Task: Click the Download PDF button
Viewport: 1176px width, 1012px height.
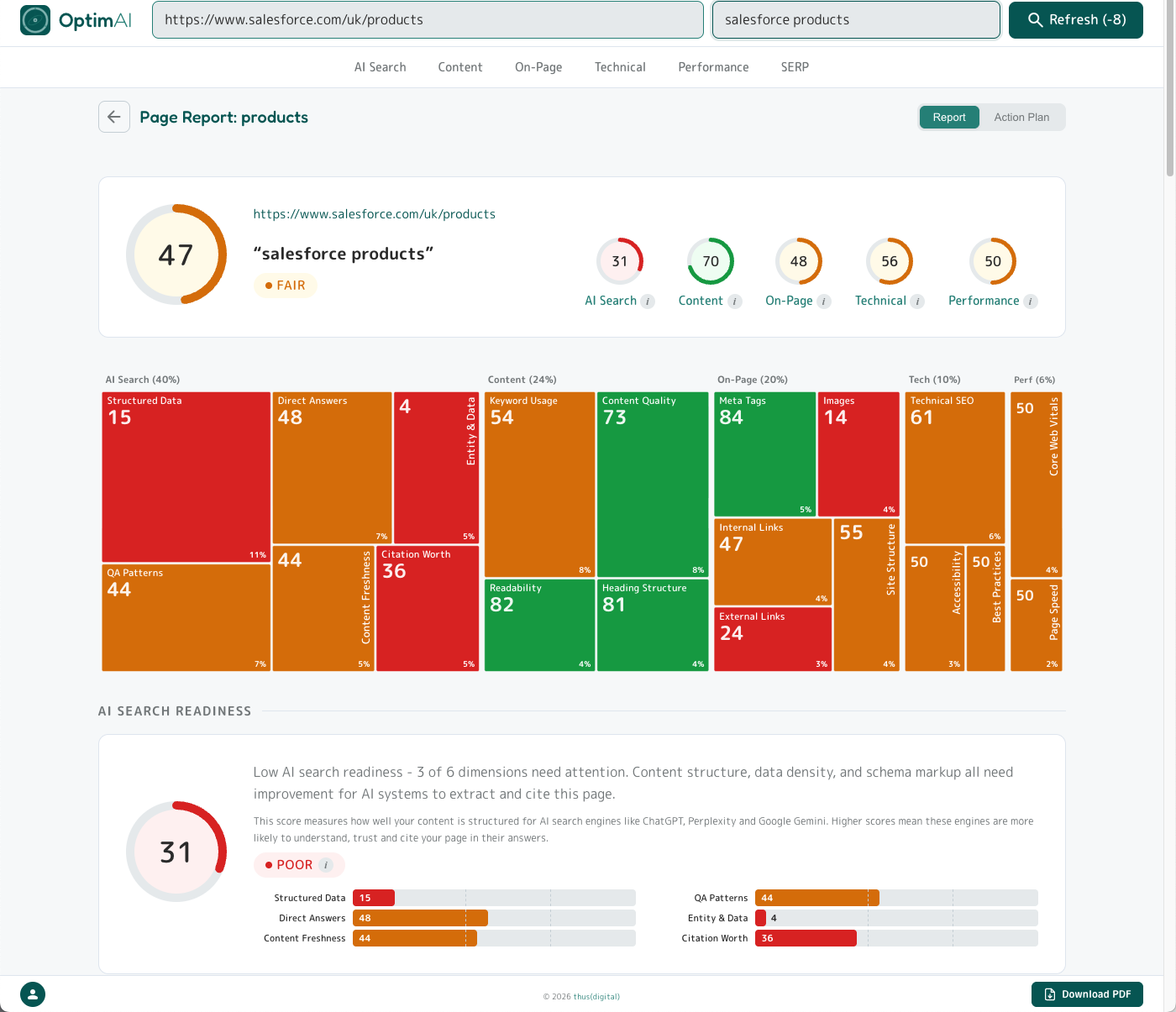Action: coord(1087,994)
